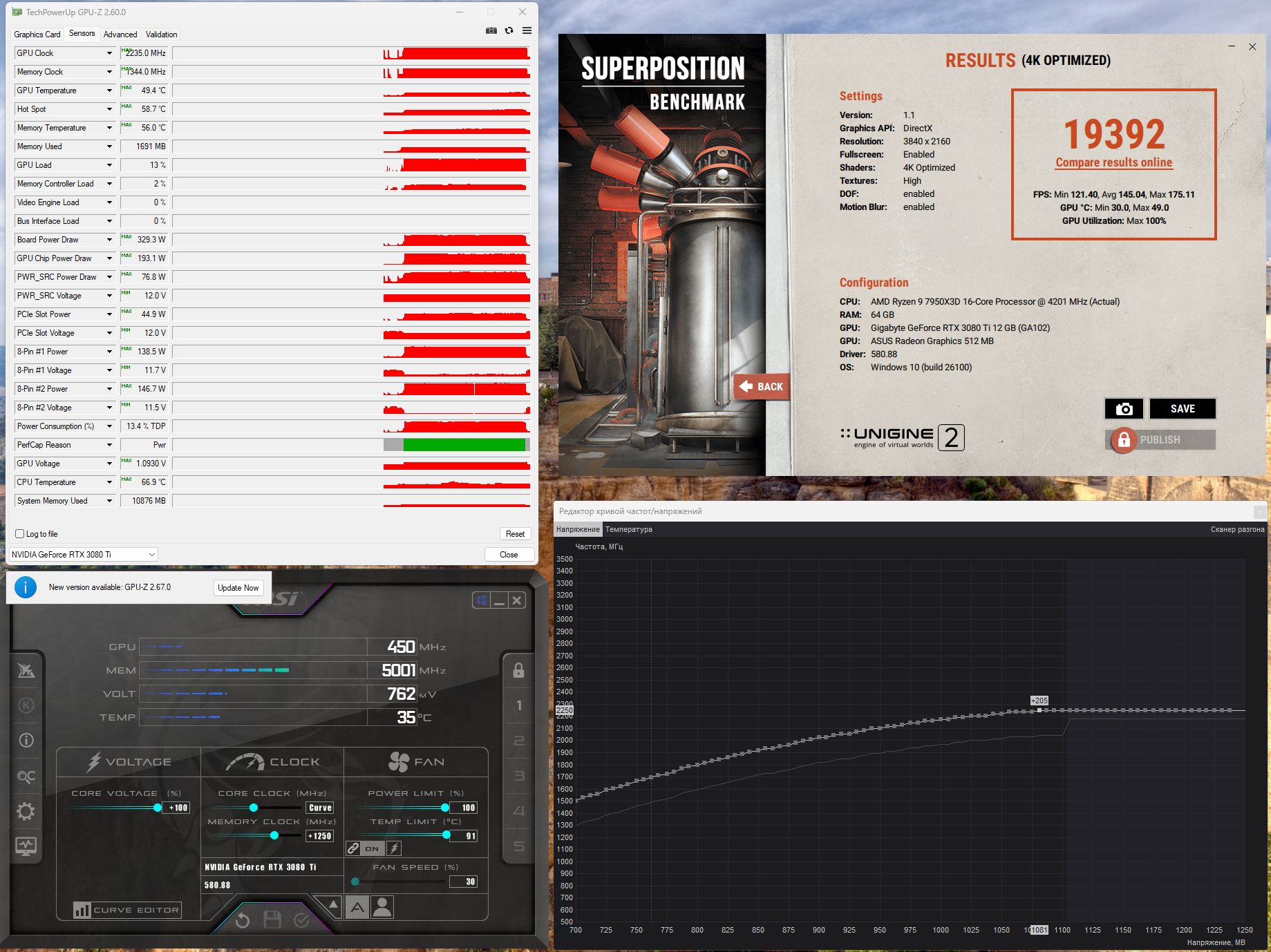Click Update Now for GPU-Z
Viewport: 1271px width, 952px height.
click(x=238, y=588)
